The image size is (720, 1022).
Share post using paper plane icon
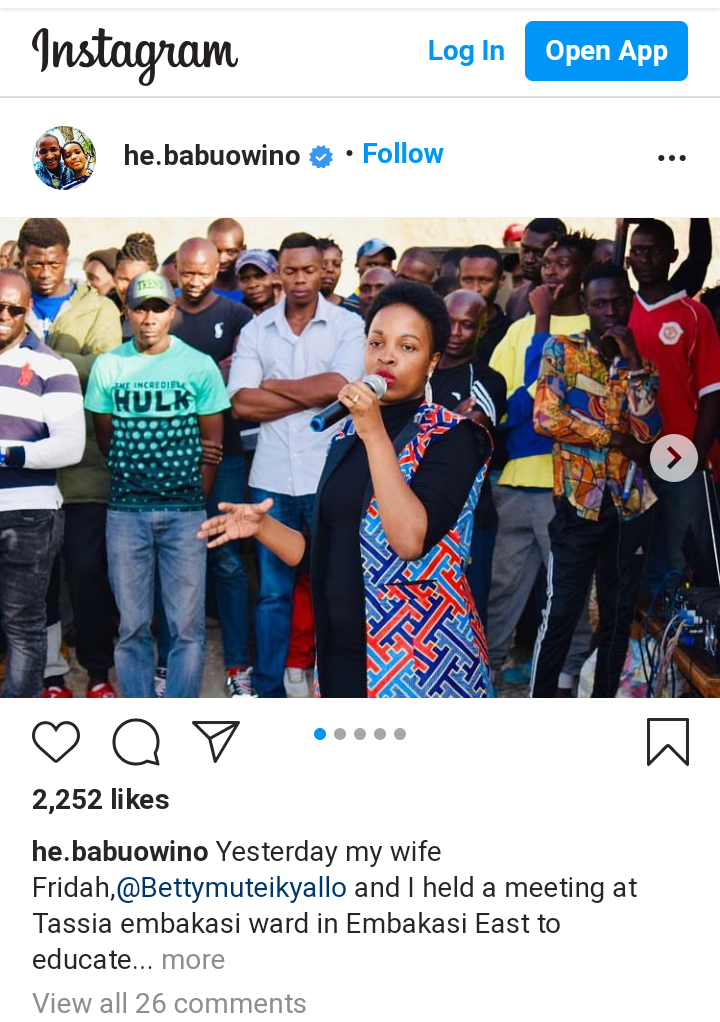pos(216,741)
